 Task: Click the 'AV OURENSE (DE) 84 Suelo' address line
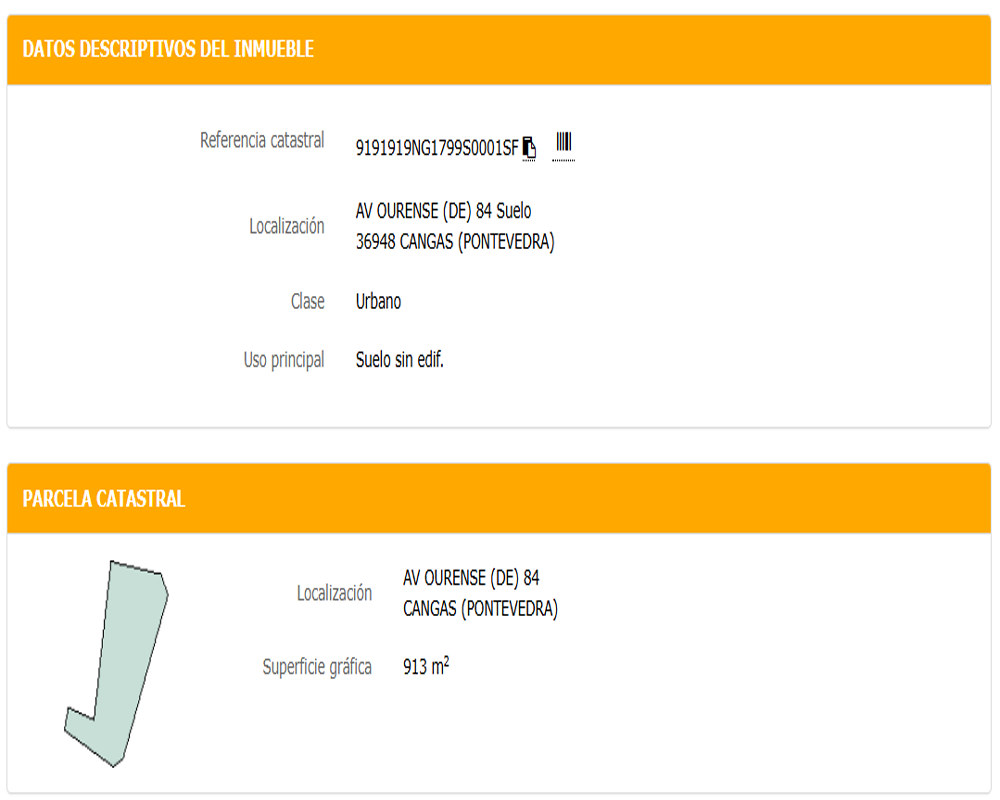click(443, 211)
